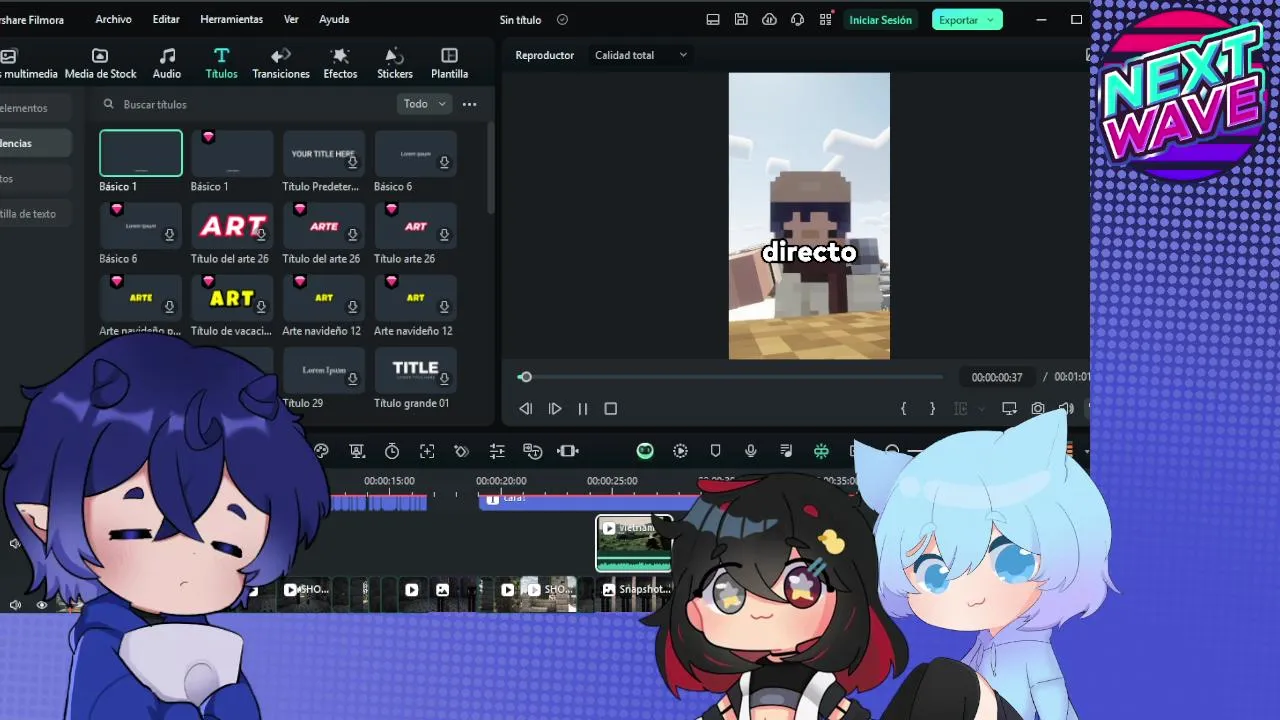Open the Ayuda menu

click(x=334, y=19)
